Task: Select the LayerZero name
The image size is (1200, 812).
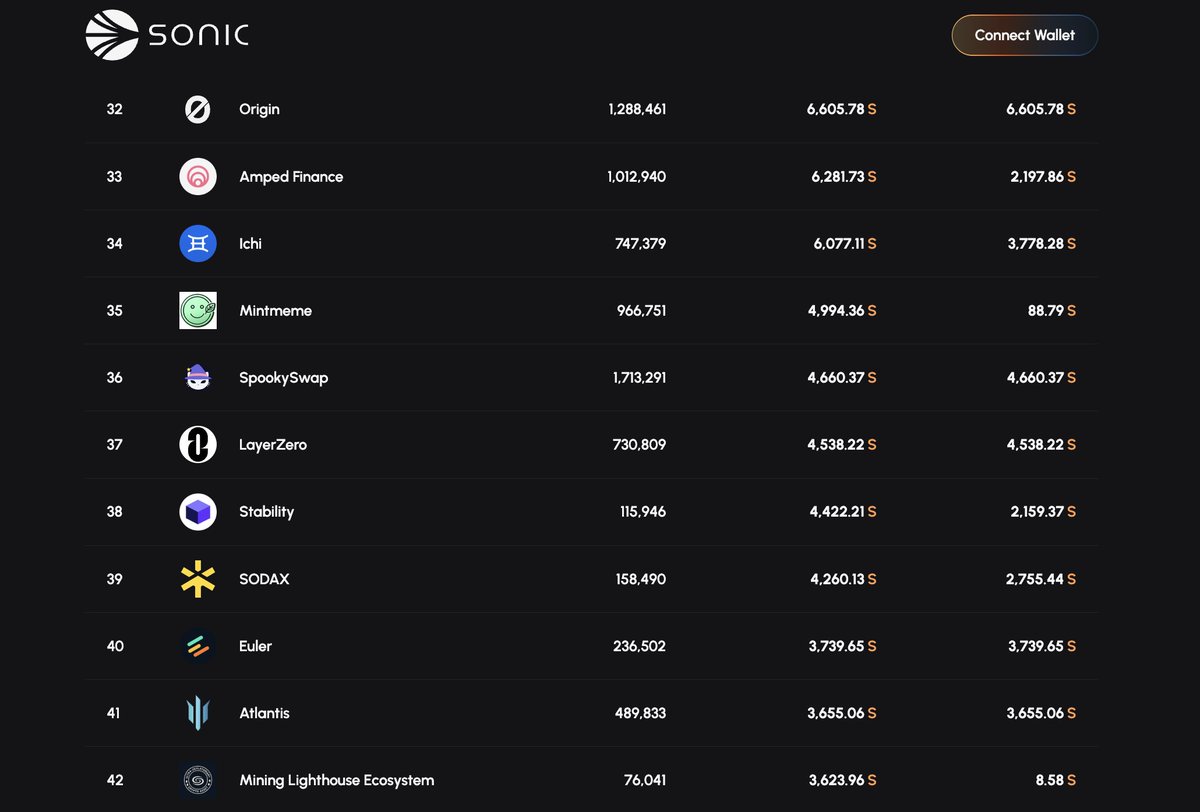Action: coord(273,444)
